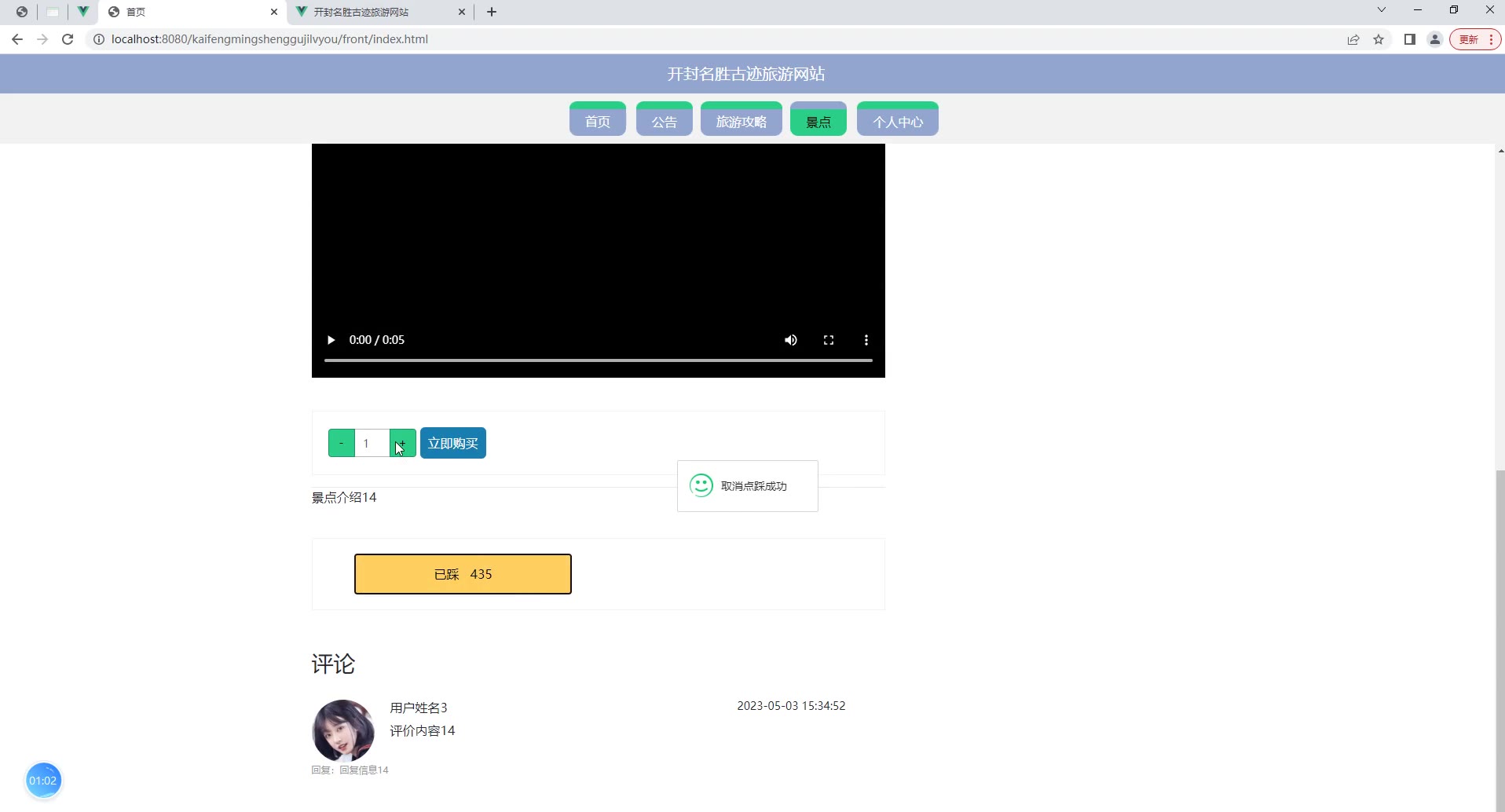Bookmark this page with star

pyautogui.click(x=1379, y=39)
